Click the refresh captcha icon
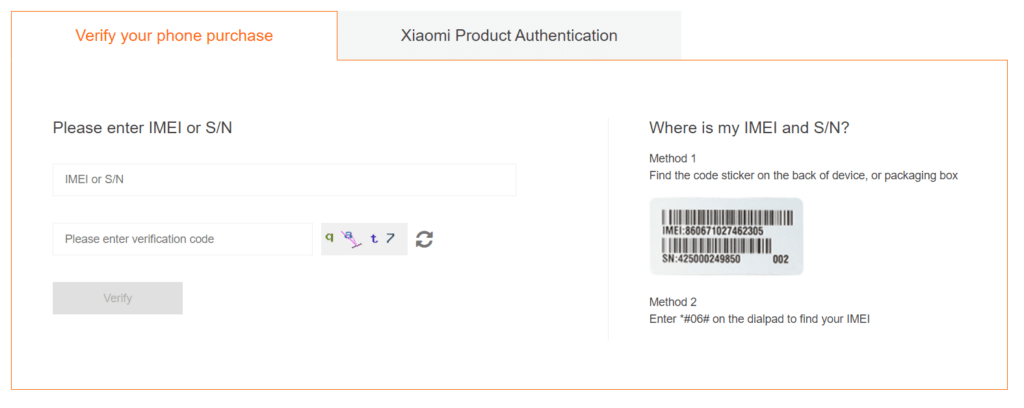1024x408 pixels. click(425, 239)
